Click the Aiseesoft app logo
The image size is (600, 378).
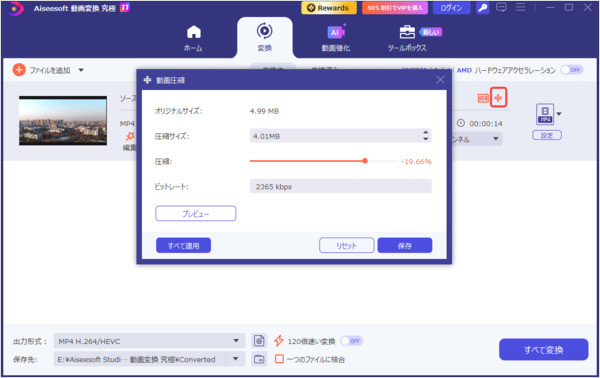[x=15, y=8]
